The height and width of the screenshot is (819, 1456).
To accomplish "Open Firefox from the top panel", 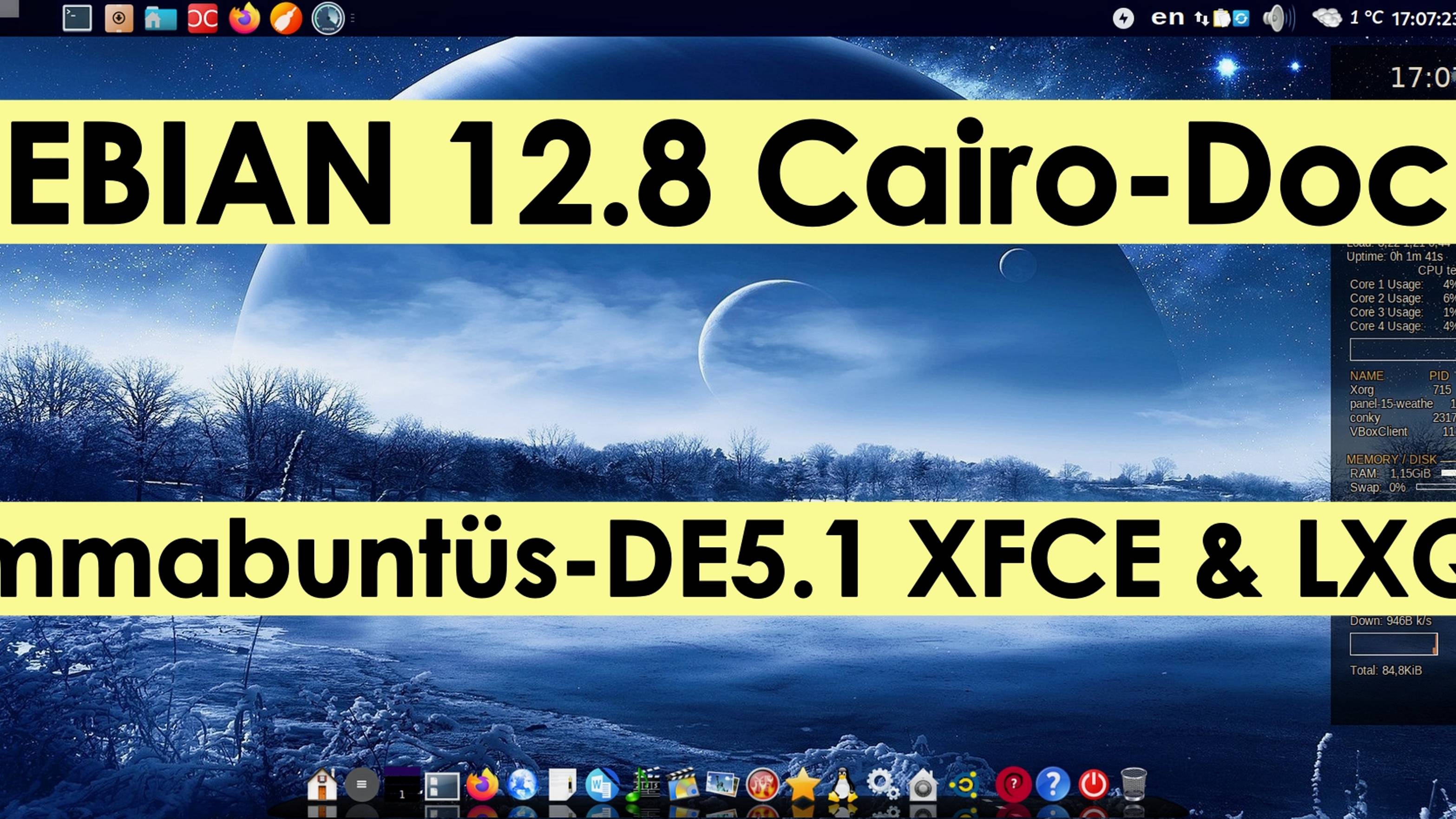I will point(244,18).
